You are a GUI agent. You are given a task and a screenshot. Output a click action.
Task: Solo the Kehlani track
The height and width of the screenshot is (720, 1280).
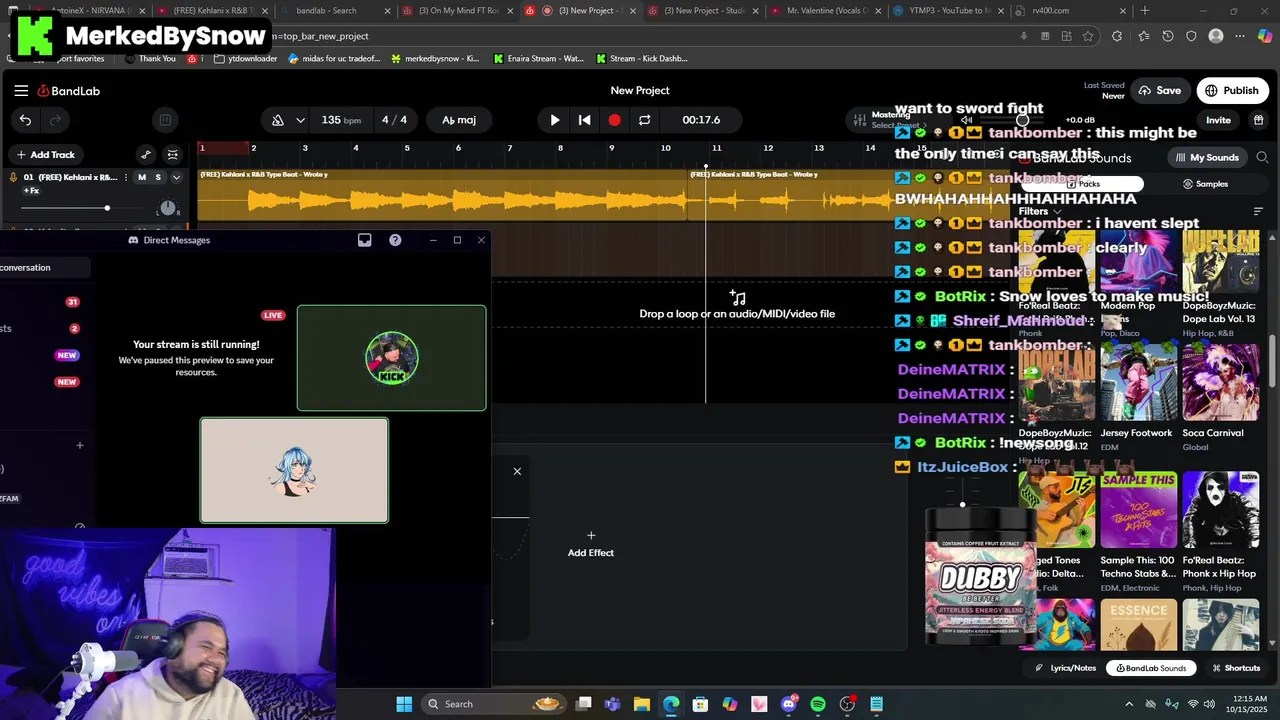coord(157,177)
